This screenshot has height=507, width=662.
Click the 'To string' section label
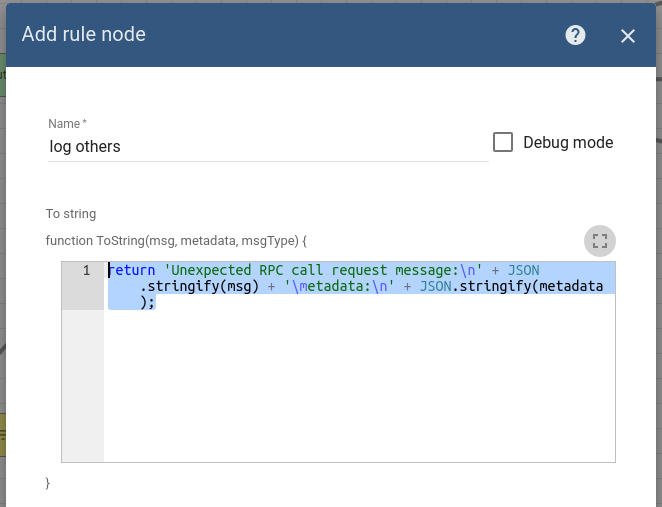(x=71, y=213)
